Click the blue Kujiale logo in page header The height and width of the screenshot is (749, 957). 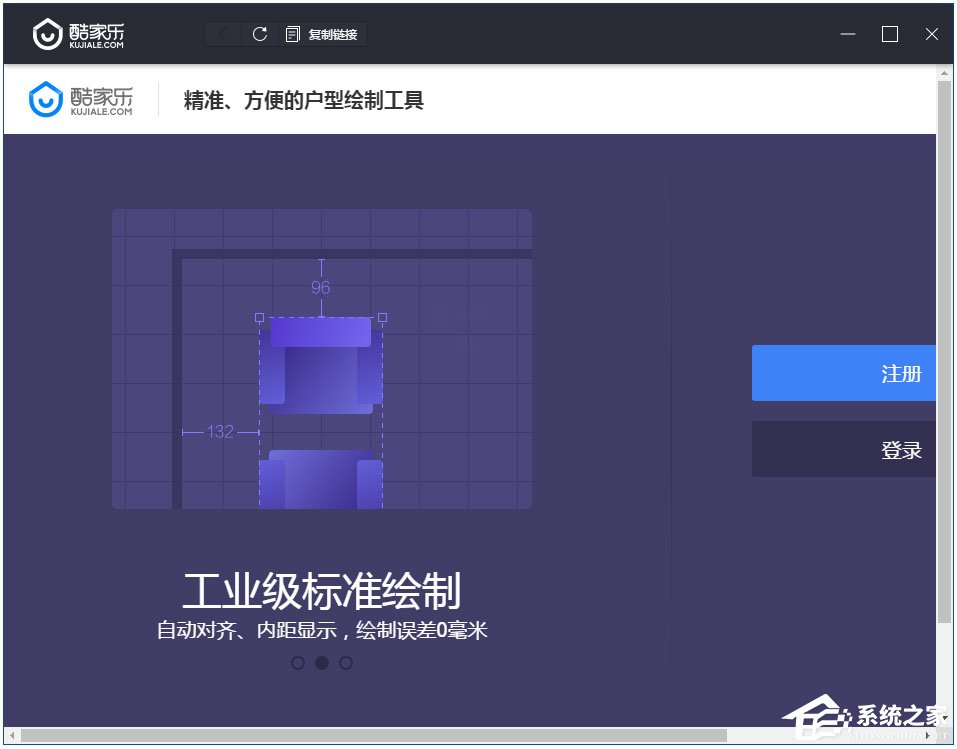[x=81, y=99]
